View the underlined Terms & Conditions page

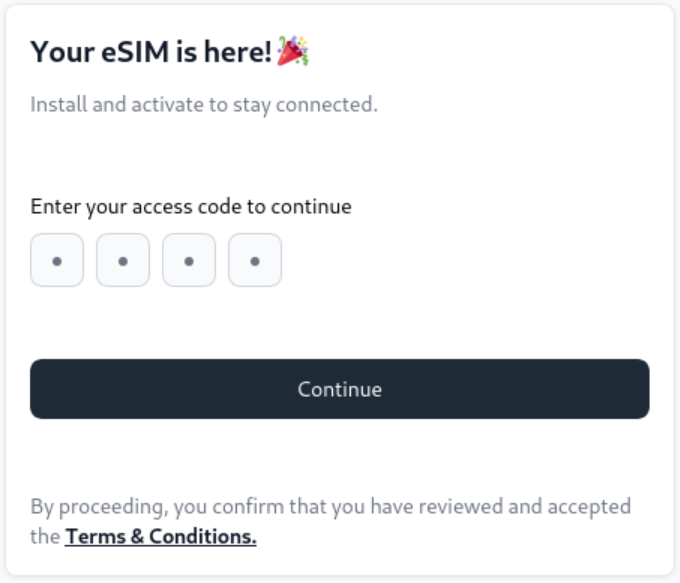[x=161, y=537]
